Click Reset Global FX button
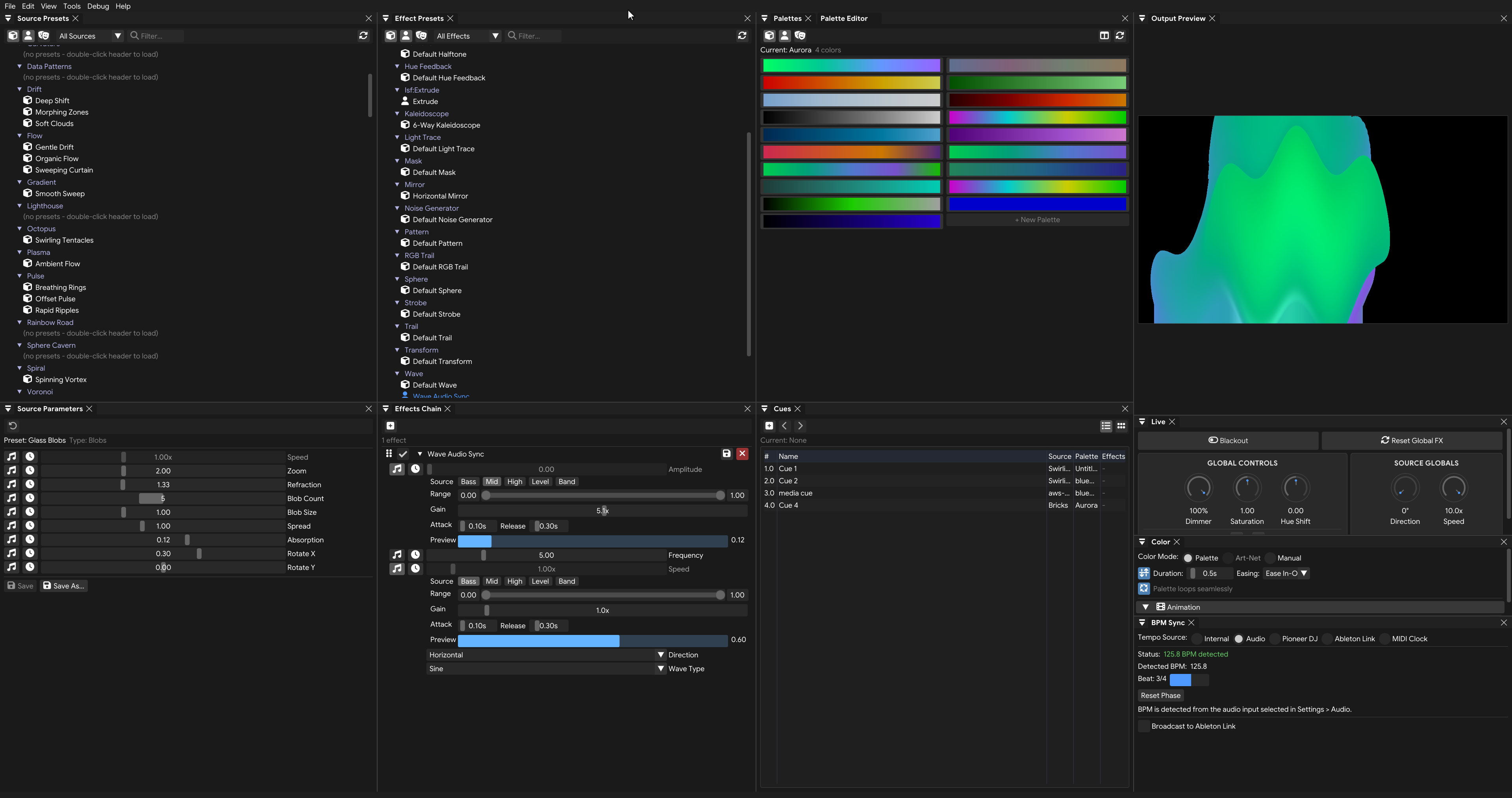Image resolution: width=1512 pixels, height=798 pixels. click(x=1412, y=440)
